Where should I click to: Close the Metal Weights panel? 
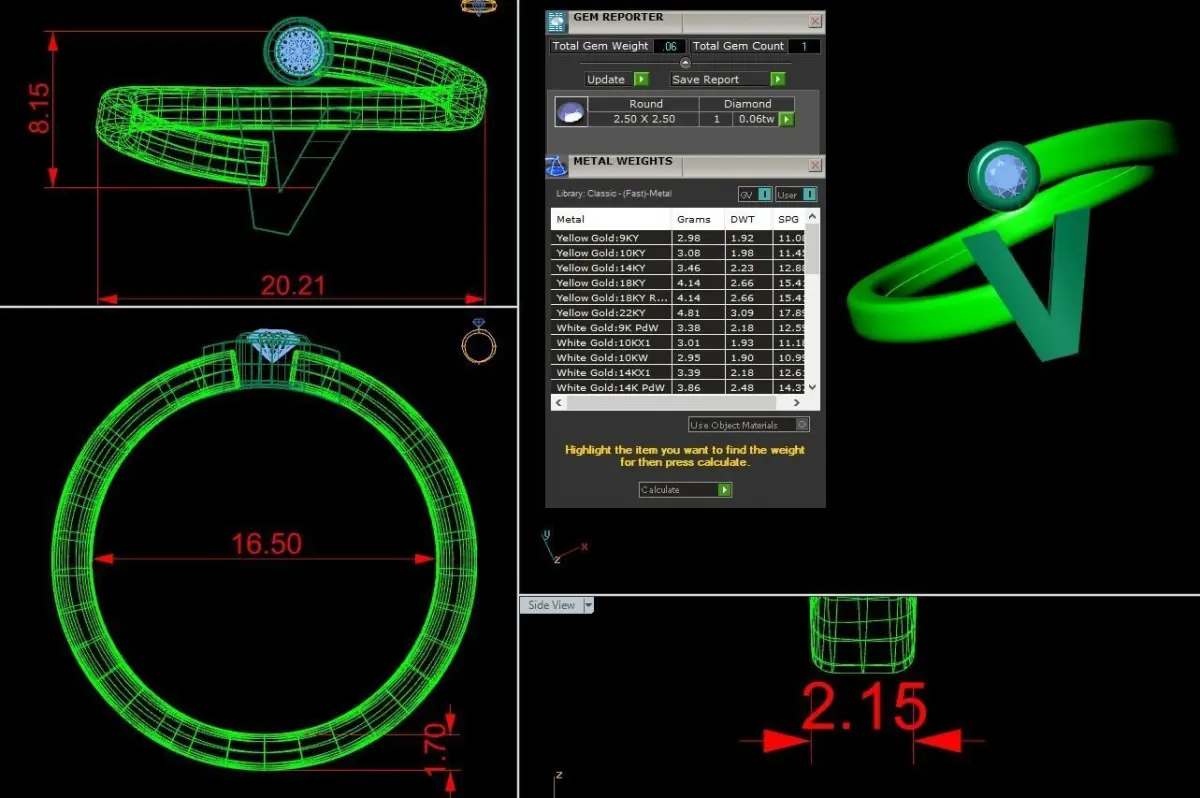pos(815,165)
